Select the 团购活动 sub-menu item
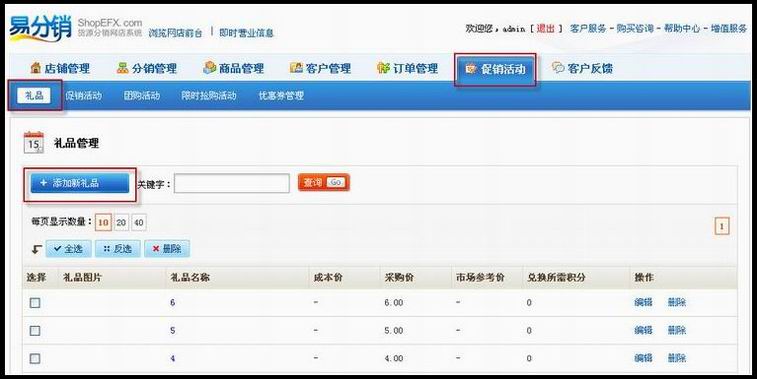Screen dimensions: 757x379 [141, 96]
